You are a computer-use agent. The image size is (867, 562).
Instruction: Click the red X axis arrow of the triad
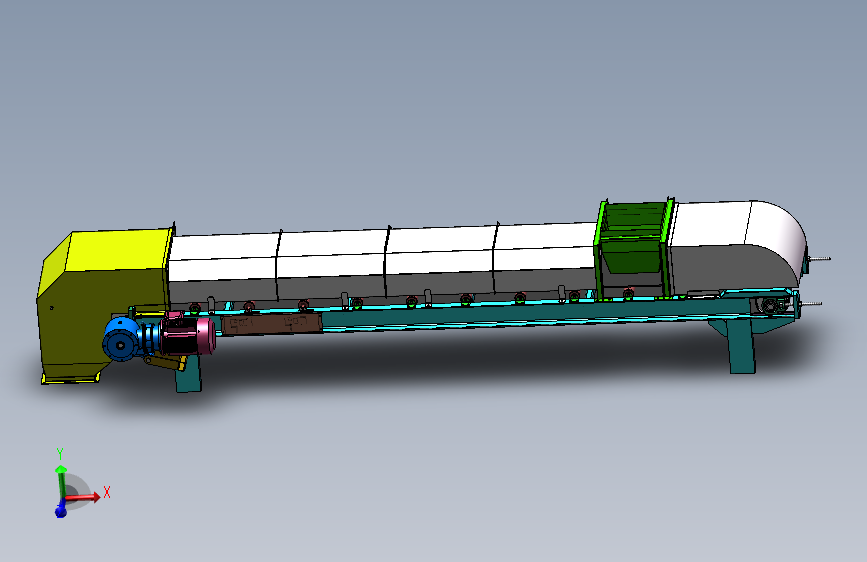(x=83, y=497)
